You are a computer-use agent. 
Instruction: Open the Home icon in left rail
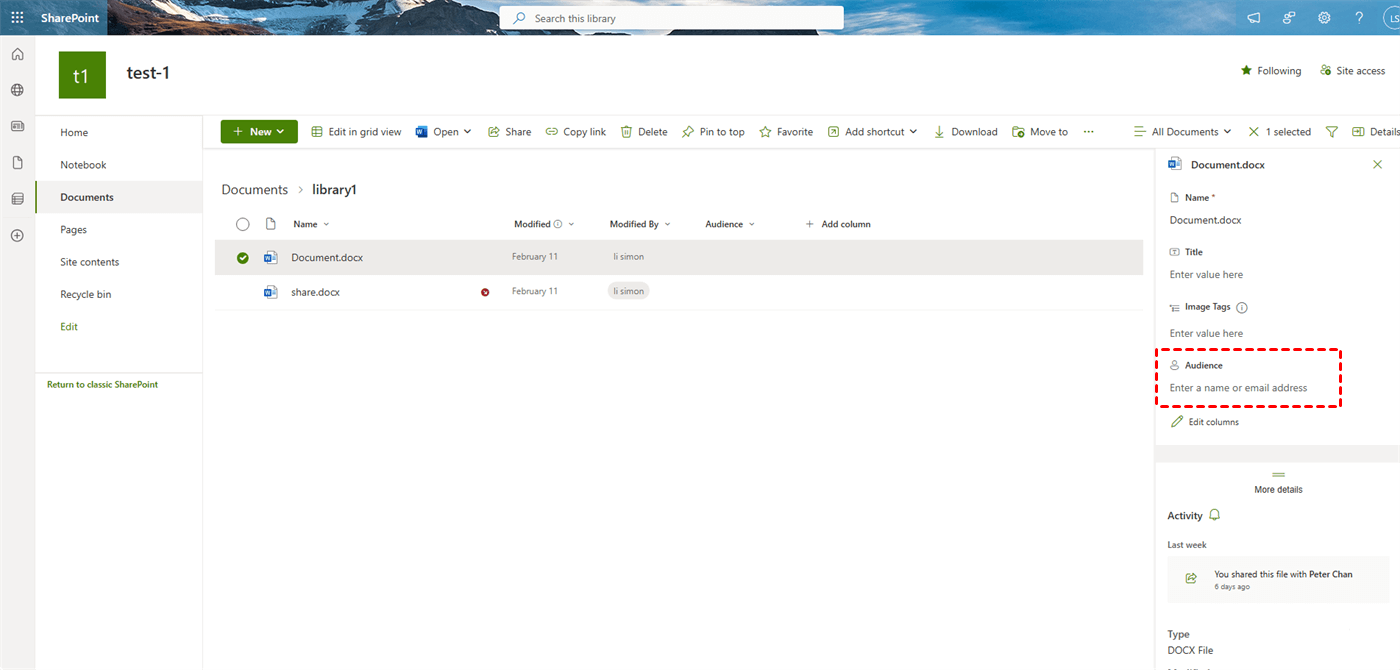(17, 54)
